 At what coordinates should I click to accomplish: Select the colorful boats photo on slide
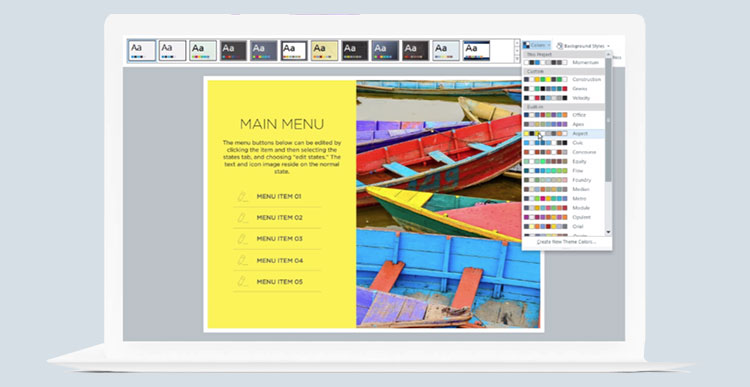click(448, 204)
